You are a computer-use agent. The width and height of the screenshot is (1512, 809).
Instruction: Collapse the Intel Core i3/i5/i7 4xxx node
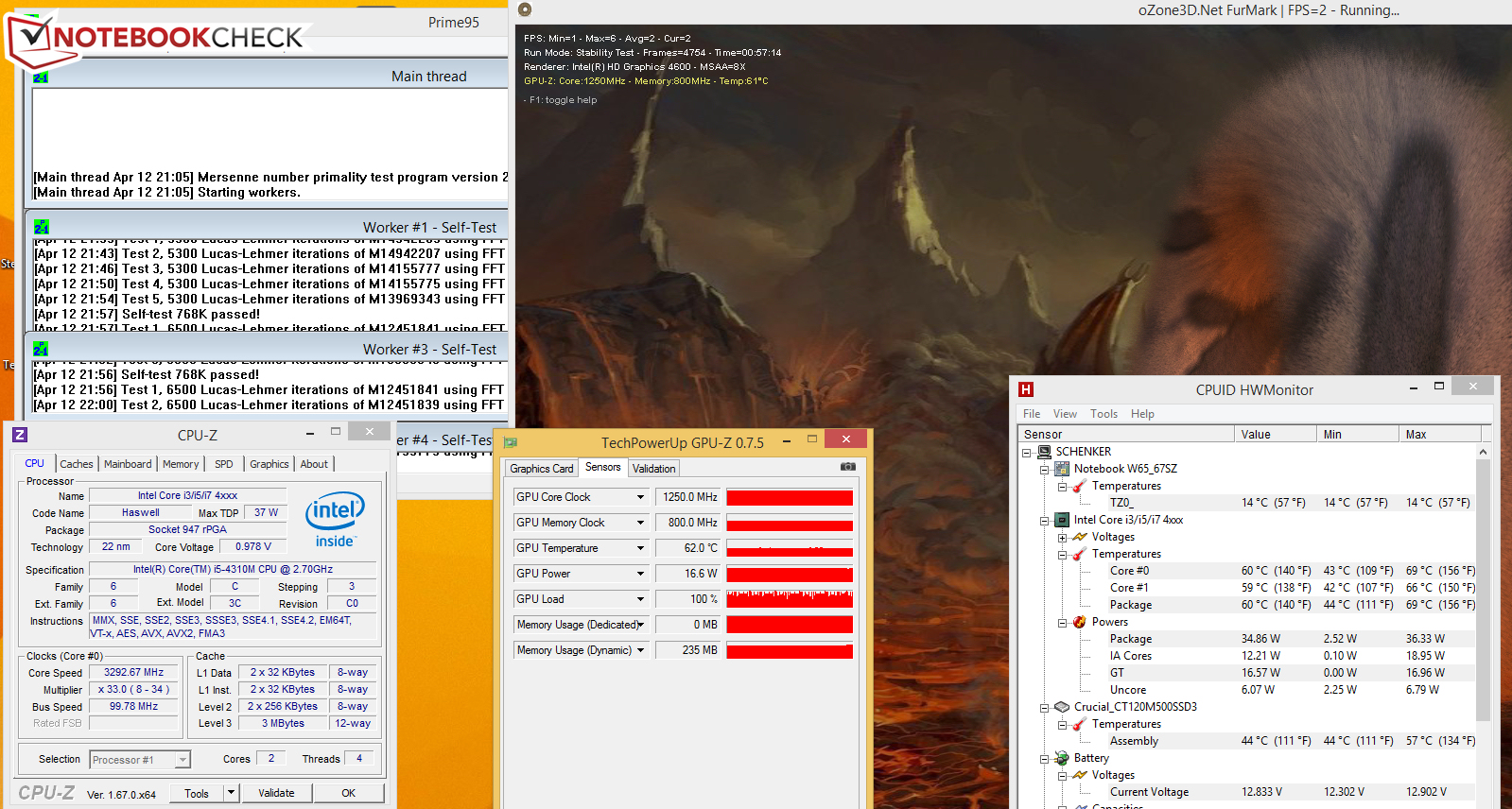coord(1044,521)
